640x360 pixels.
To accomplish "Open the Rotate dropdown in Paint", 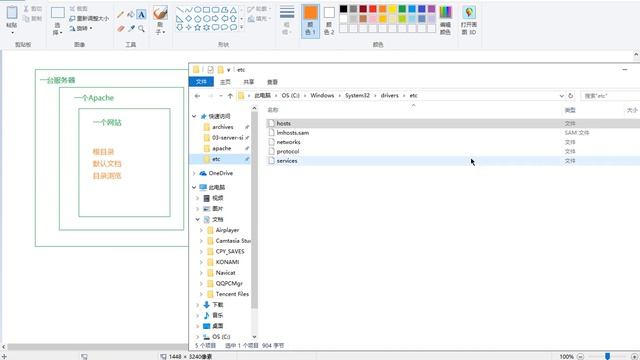I will click(x=80, y=28).
